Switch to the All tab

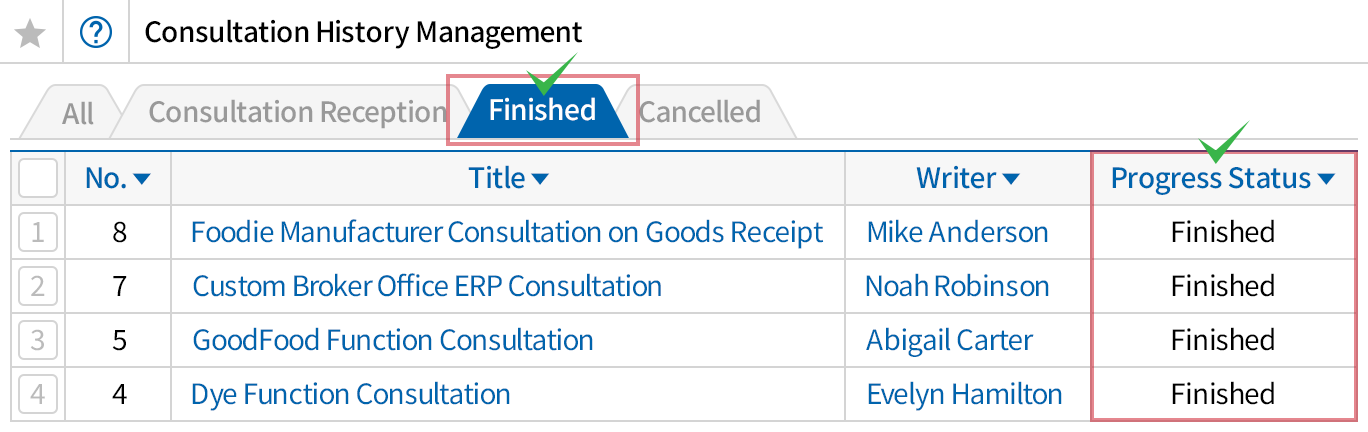77,112
